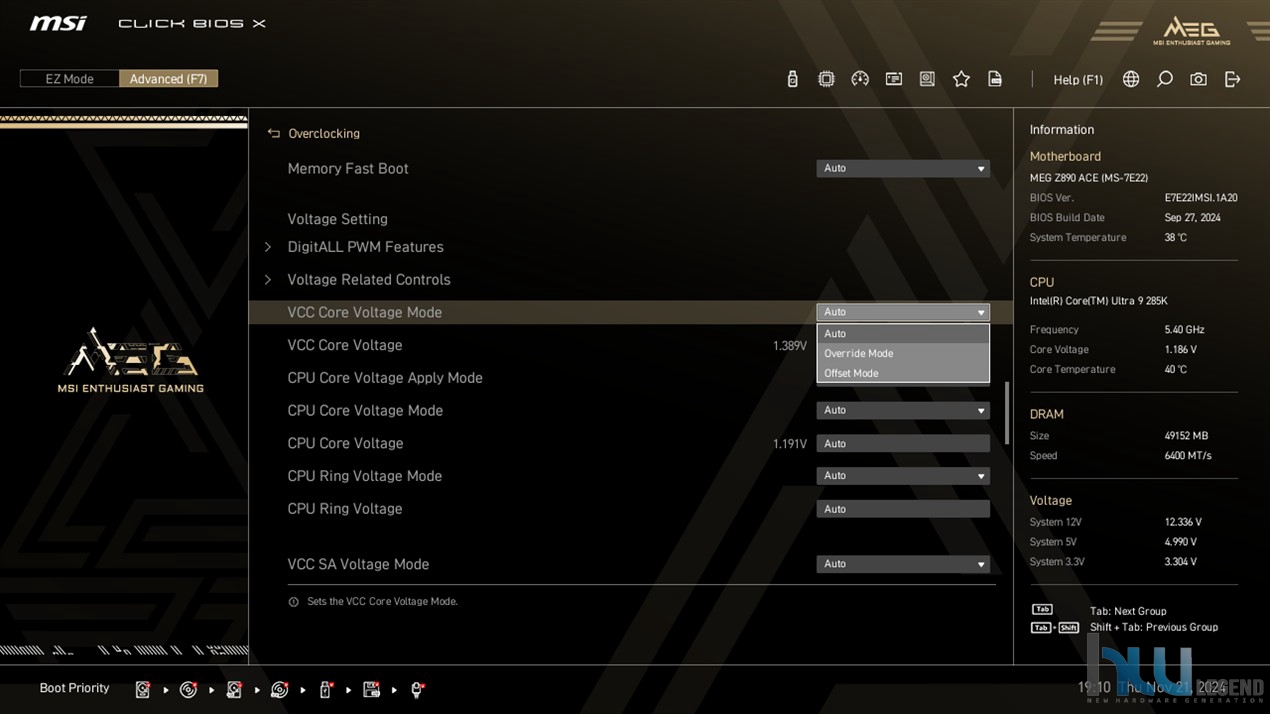Click the BIOS version E7E22IMSI.1A20 value
1270x714 pixels.
(x=1201, y=198)
